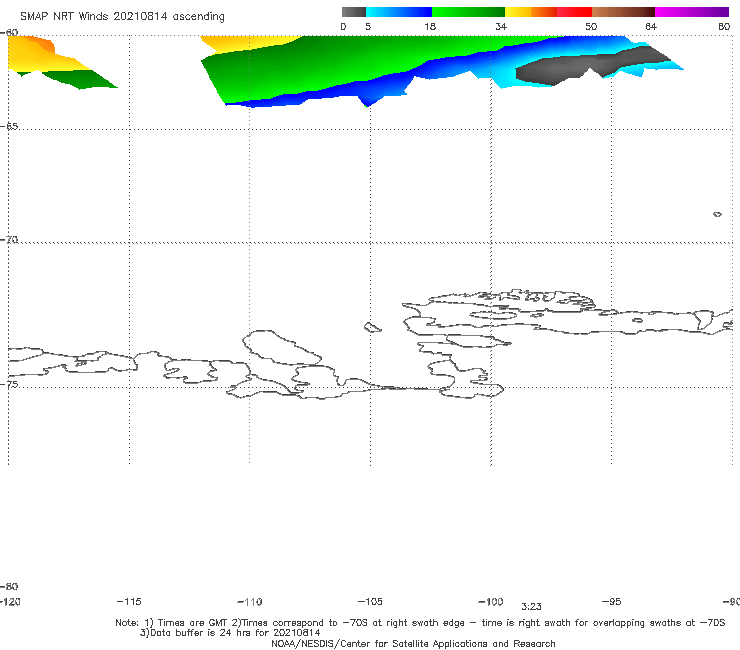Click the color bar label '18'
This screenshot has width=740, height=650.
point(430,26)
